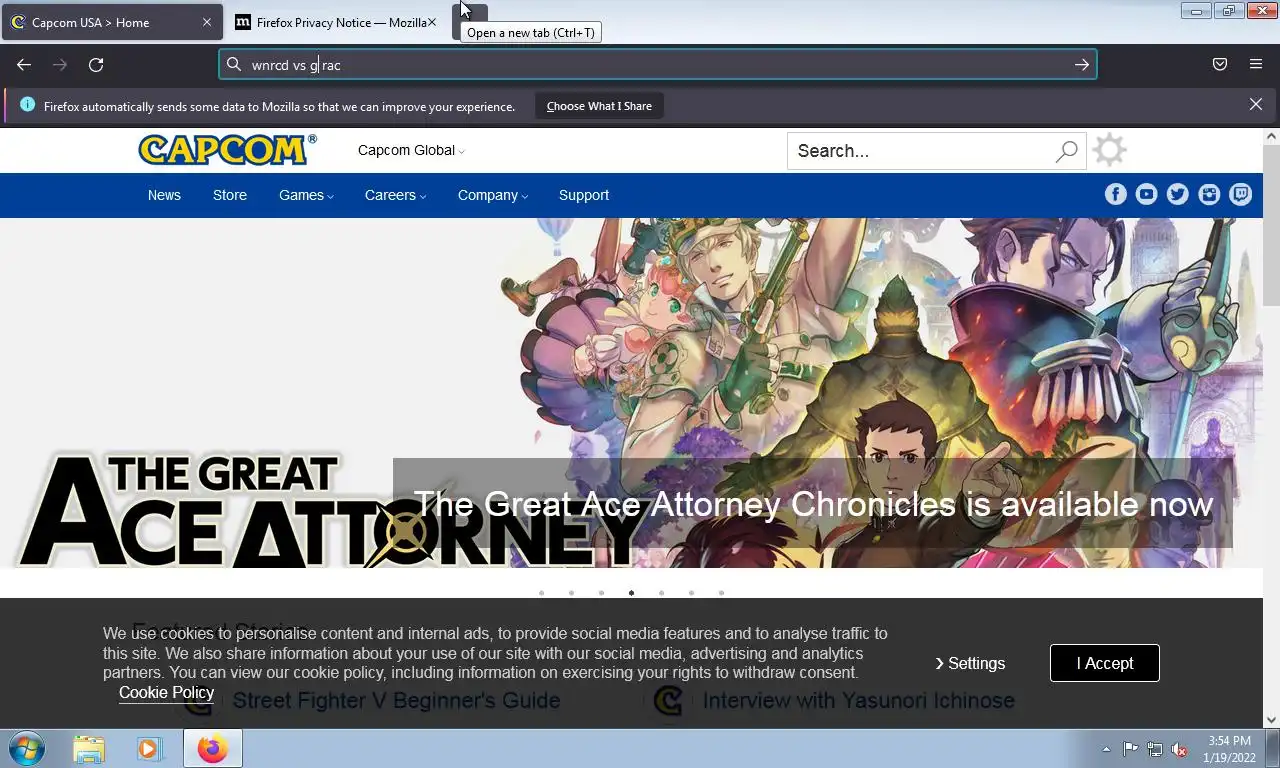Open the Support menu item
This screenshot has height=768, width=1280.
pos(584,195)
